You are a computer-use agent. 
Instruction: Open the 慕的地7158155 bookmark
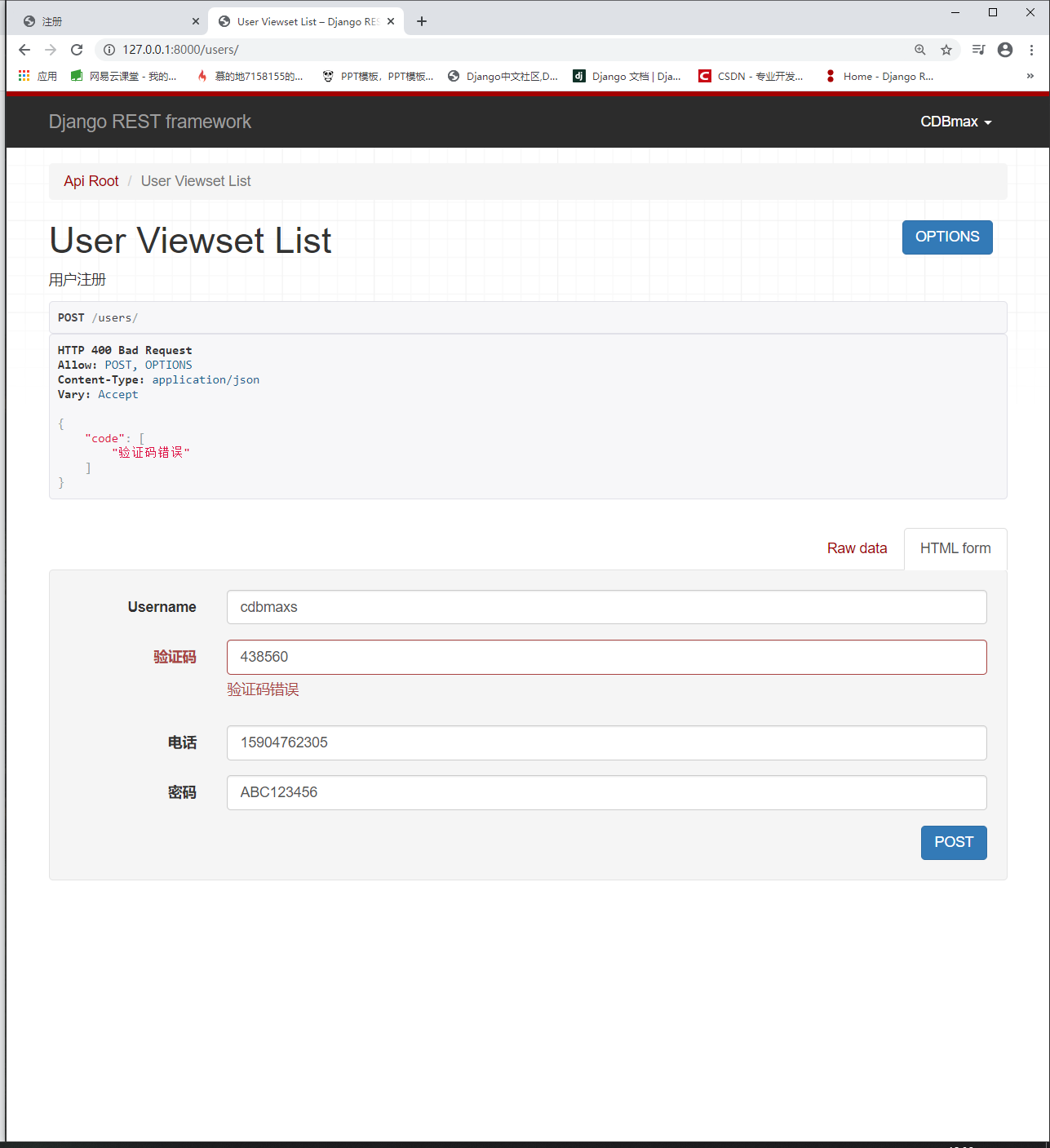250,76
